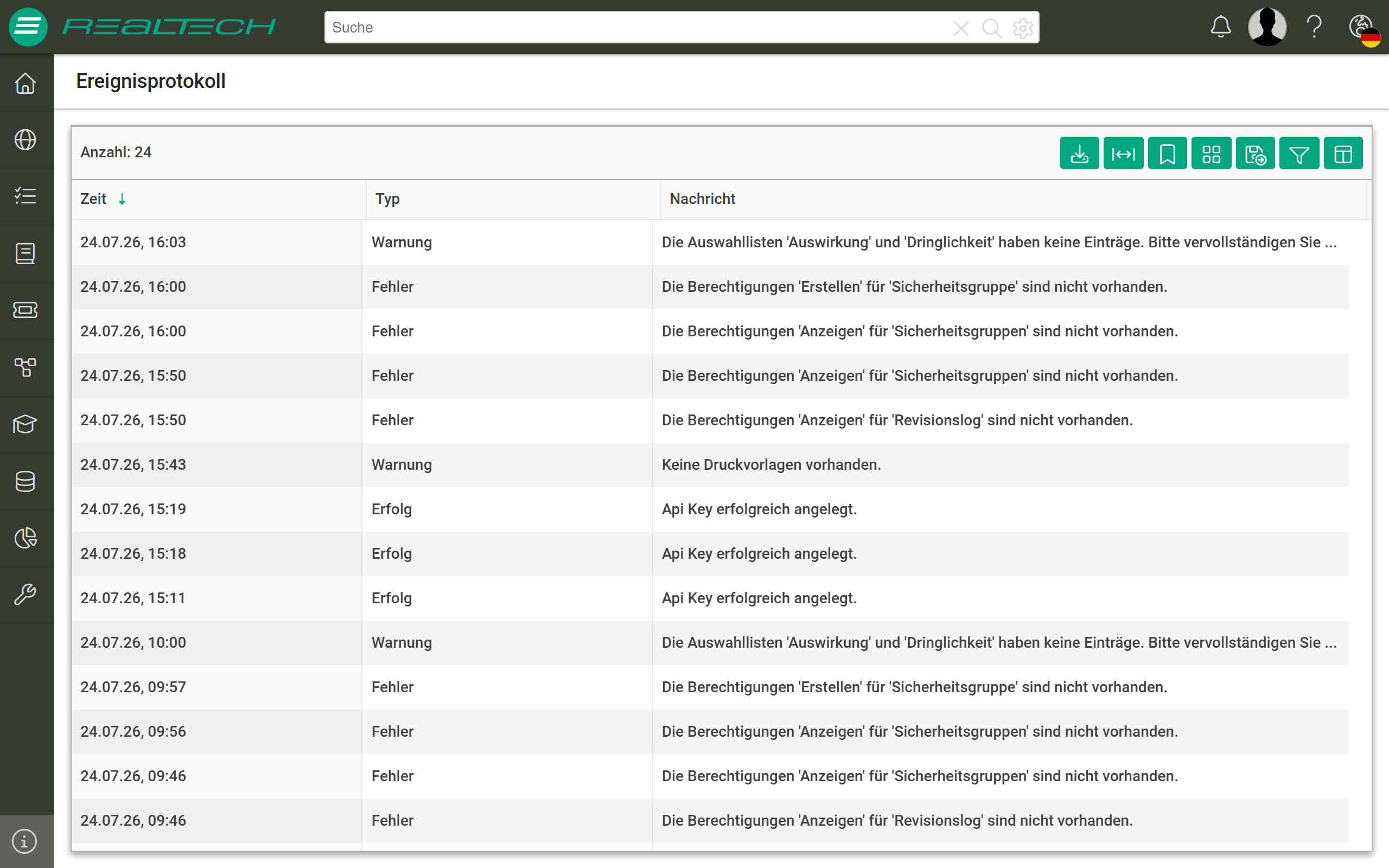Click the 'Anzahl: 24' count label
The width and height of the screenshot is (1389, 868).
[x=116, y=152]
